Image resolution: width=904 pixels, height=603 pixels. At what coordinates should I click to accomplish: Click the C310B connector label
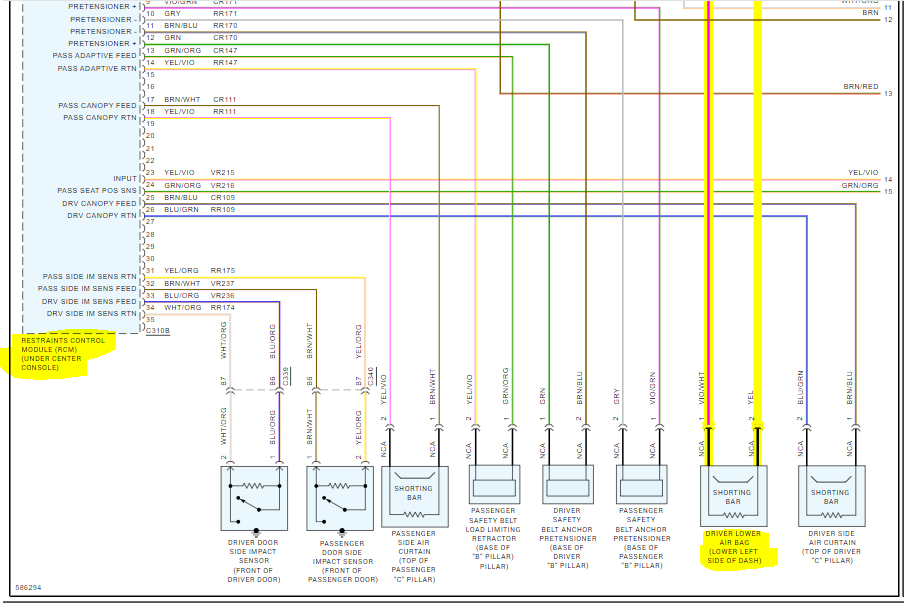tap(158, 331)
